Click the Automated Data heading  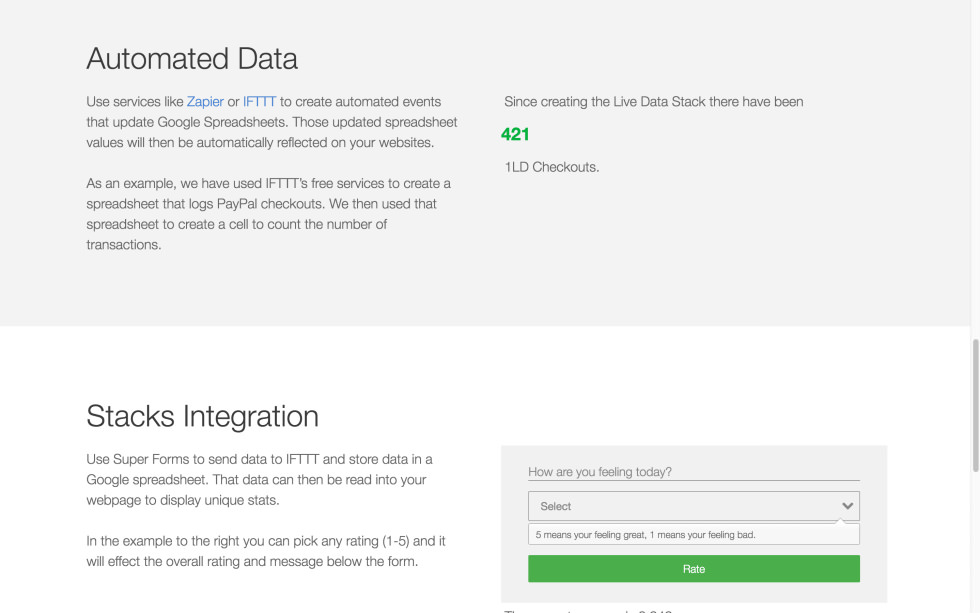click(192, 59)
